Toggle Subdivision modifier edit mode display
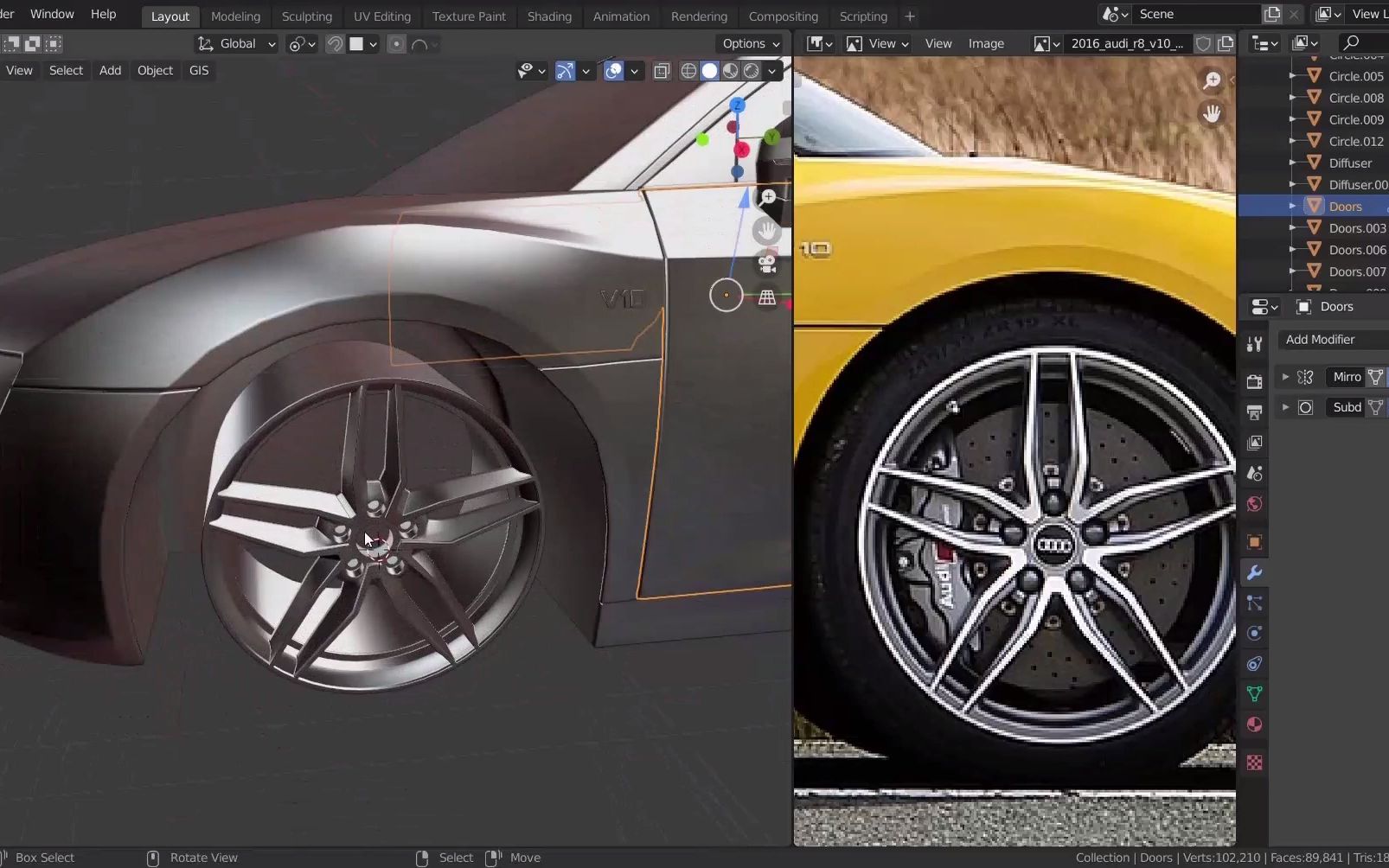 coord(1375,407)
